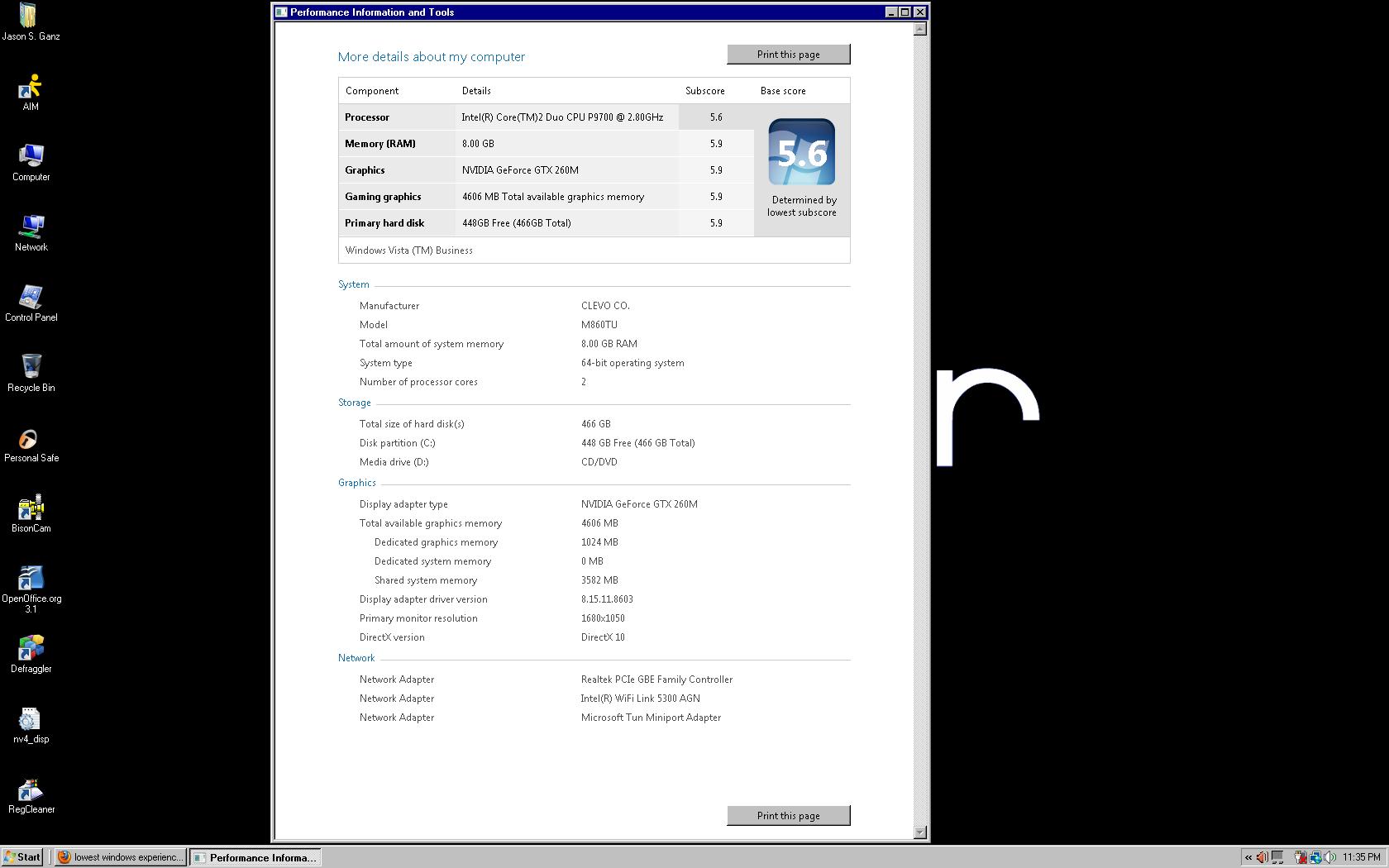Click the 'DirectX 10' value
Image resolution: width=1389 pixels, height=868 pixels.
tap(603, 637)
